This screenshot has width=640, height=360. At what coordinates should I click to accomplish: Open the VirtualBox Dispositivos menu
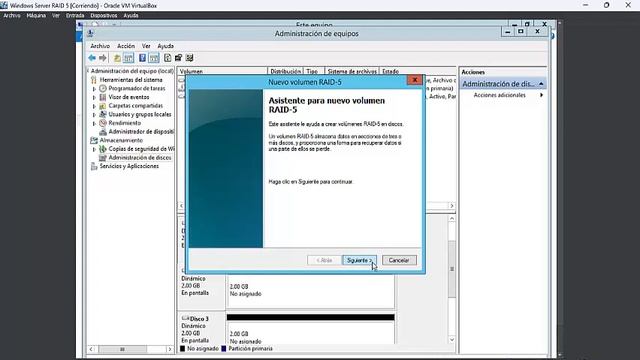click(104, 16)
